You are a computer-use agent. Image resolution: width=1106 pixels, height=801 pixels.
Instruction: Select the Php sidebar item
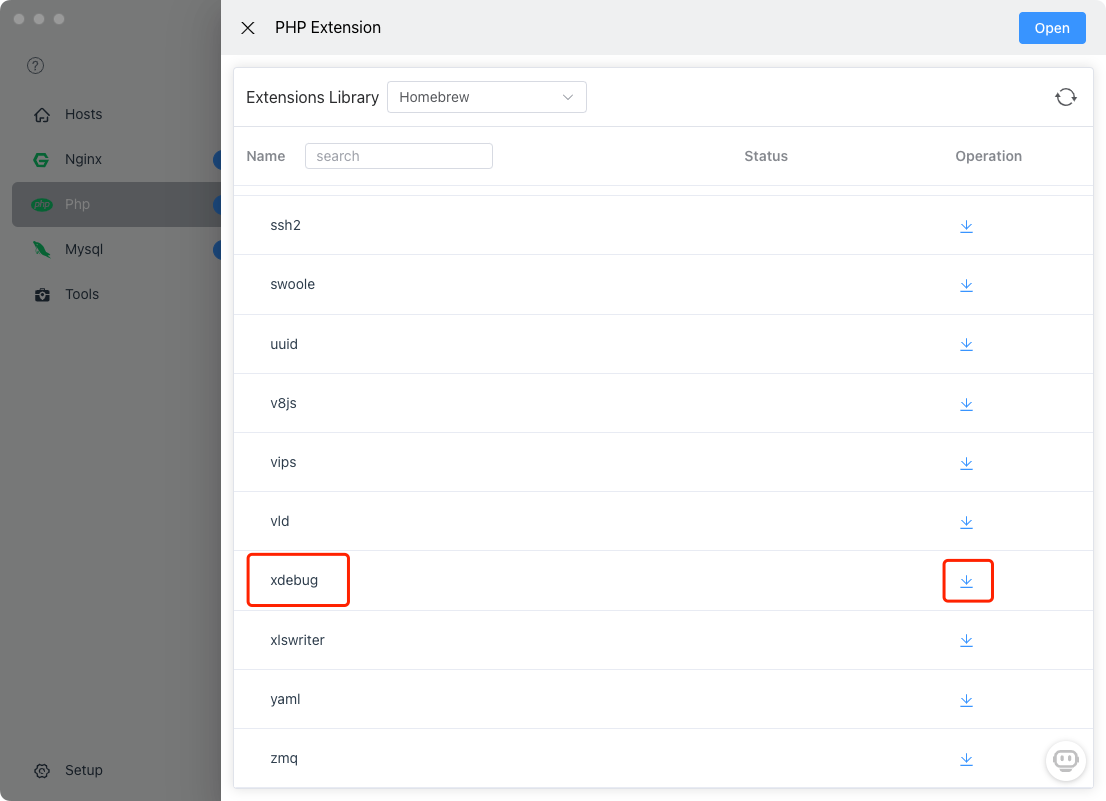click(116, 204)
